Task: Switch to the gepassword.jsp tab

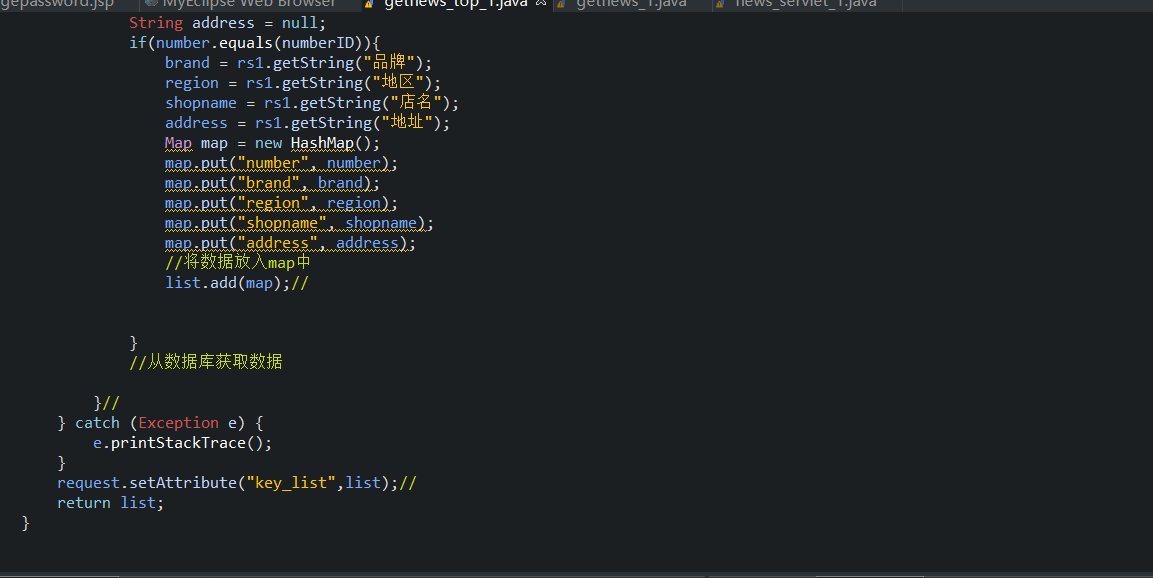Action: pos(58,4)
